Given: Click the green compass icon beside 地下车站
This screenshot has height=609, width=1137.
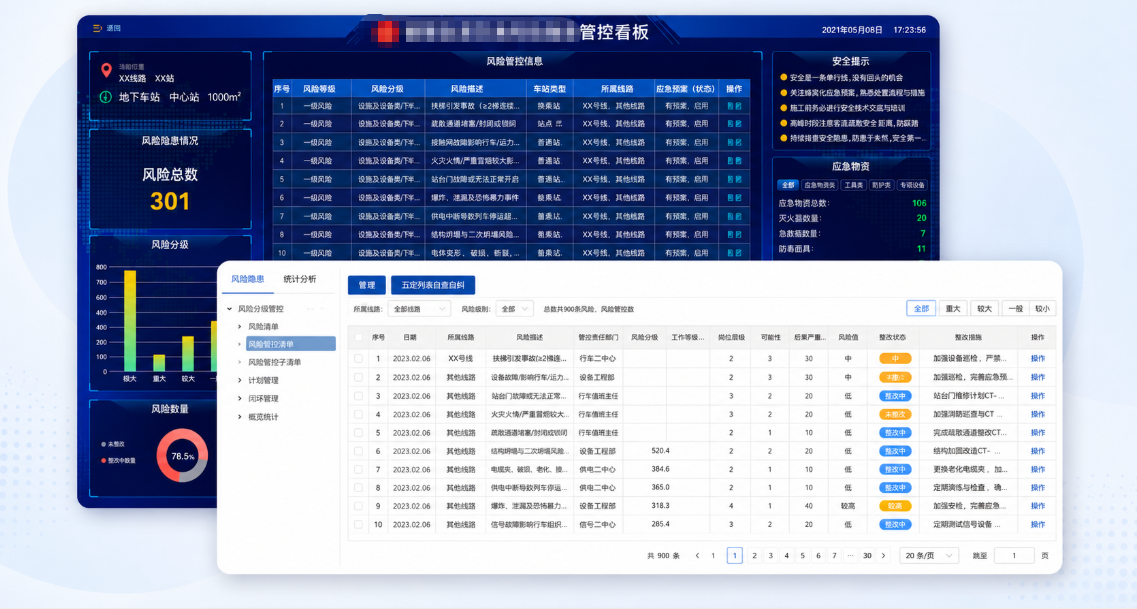Looking at the screenshot, I should pos(106,96).
